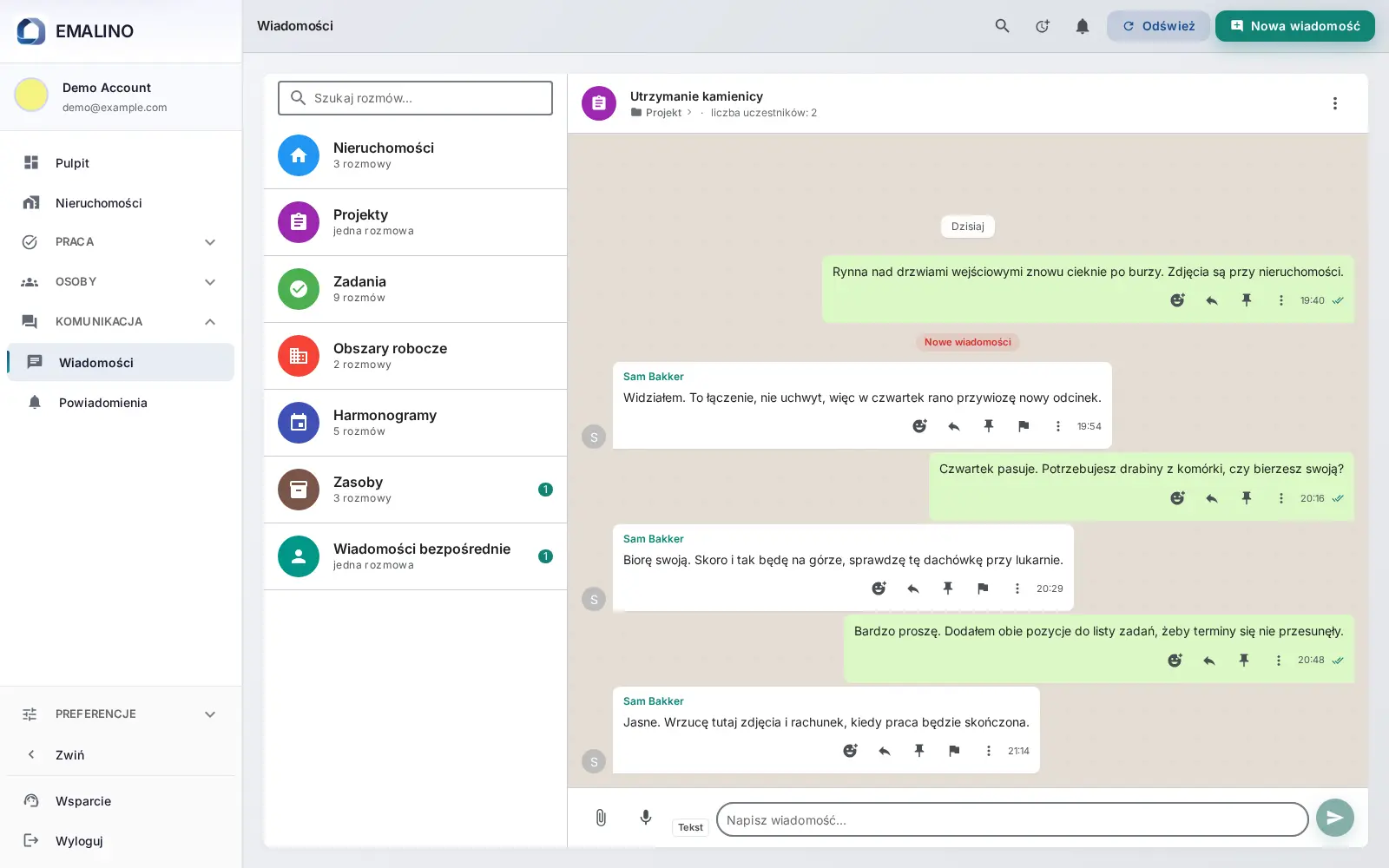The width and height of the screenshot is (1389, 868).
Task: Open the Nieruchomości conversation category with 3 rozmowy
Action: point(415,155)
